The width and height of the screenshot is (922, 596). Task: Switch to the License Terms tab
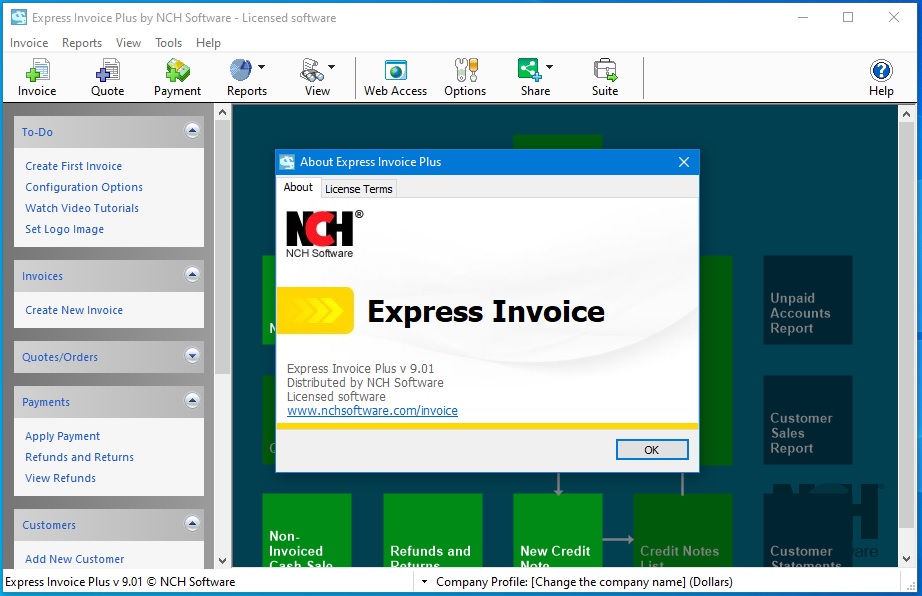click(358, 188)
